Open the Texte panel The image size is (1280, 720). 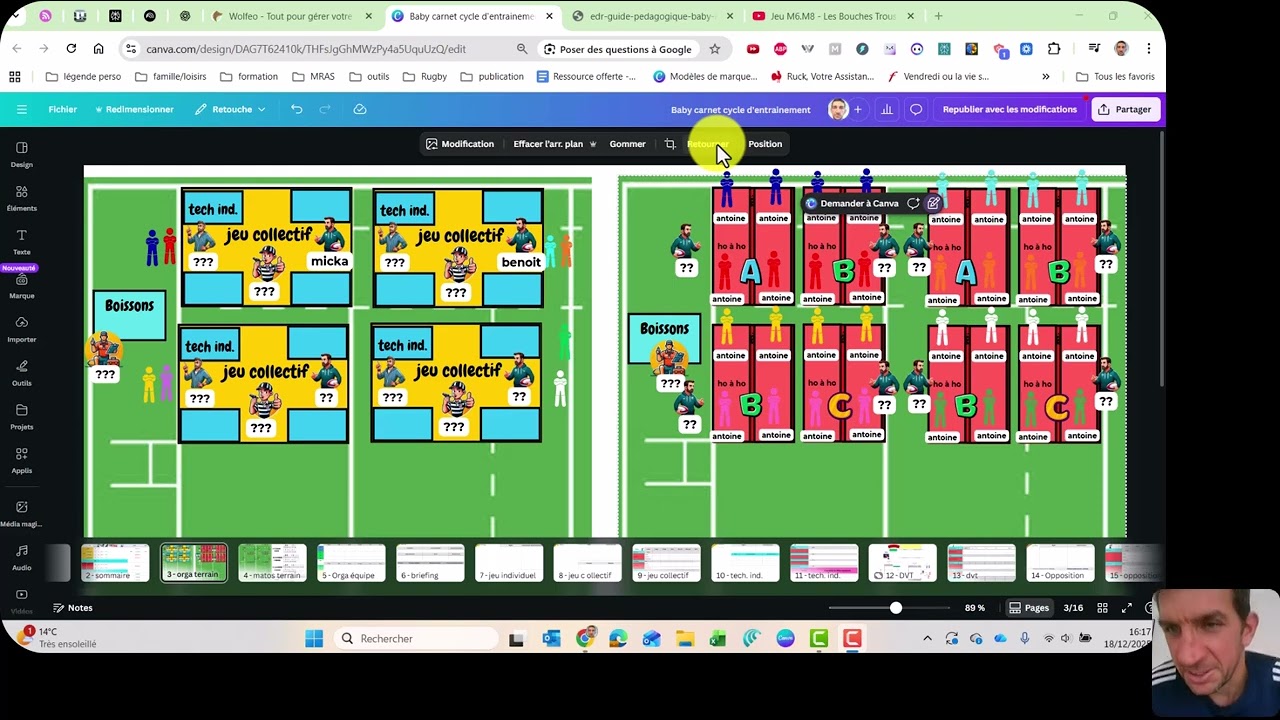click(x=22, y=241)
